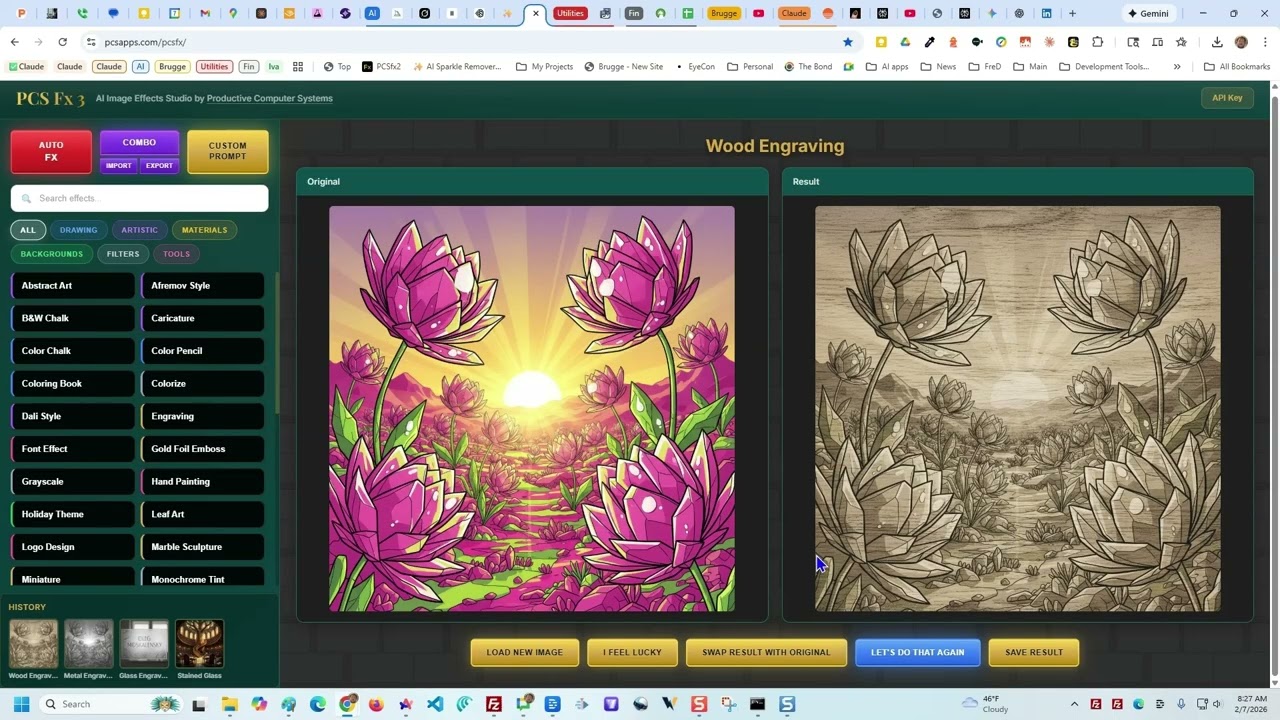Apply the Gold Foil Emboss effect
The image size is (1280, 720).
(203, 449)
